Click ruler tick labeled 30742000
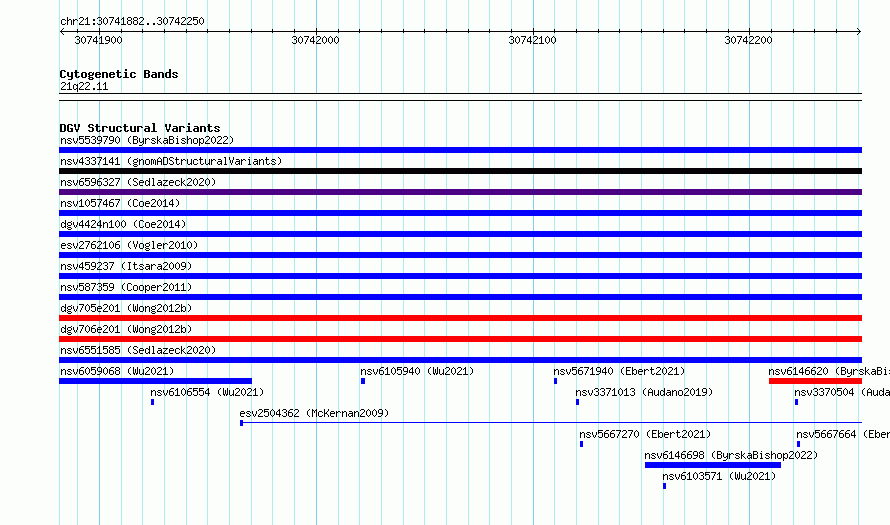890x525 pixels. (316, 40)
